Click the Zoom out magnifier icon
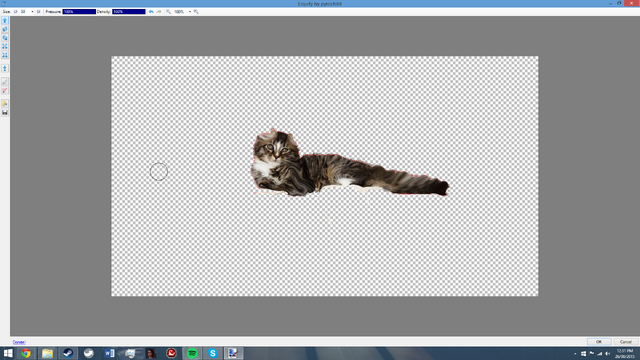The image size is (640, 360). click(x=169, y=12)
